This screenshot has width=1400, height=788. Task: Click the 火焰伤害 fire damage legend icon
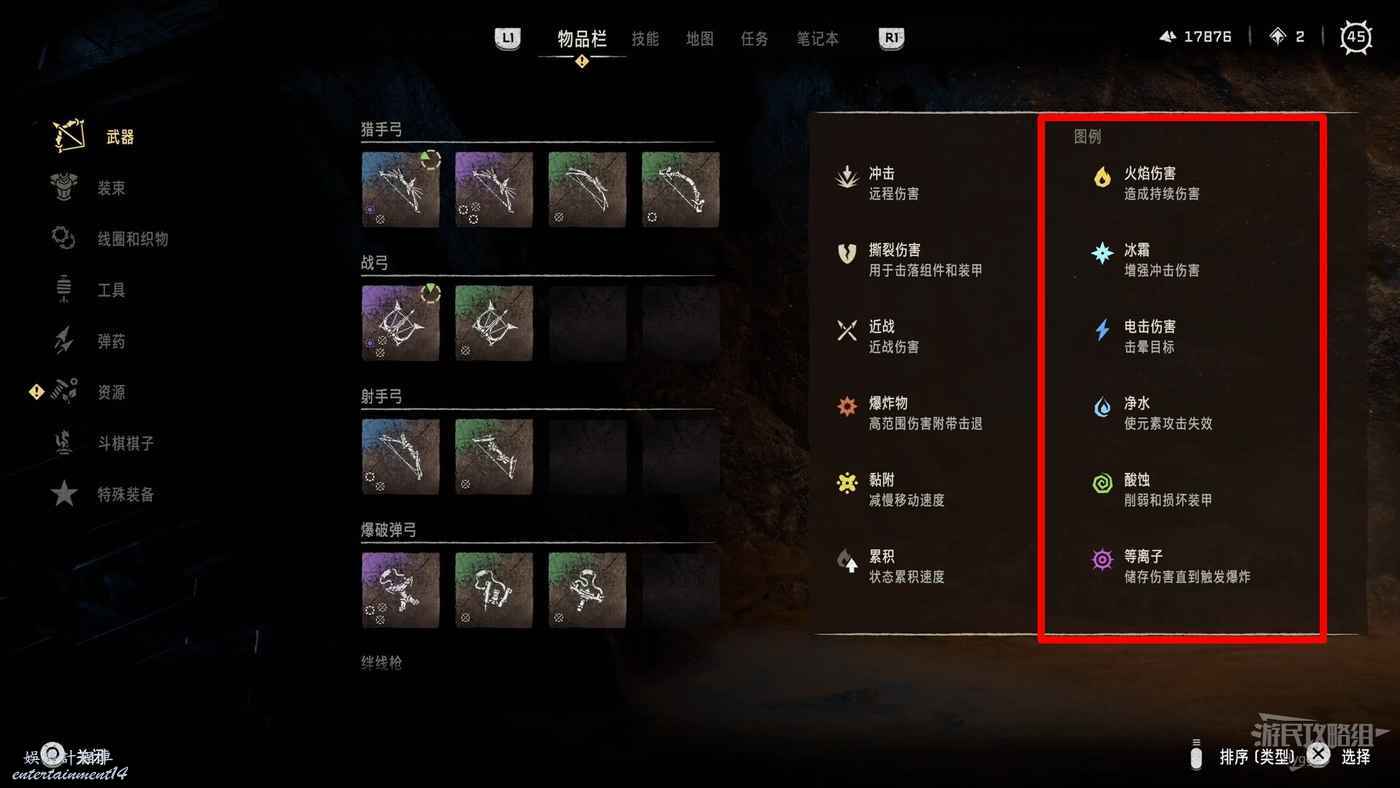pyautogui.click(x=1102, y=177)
